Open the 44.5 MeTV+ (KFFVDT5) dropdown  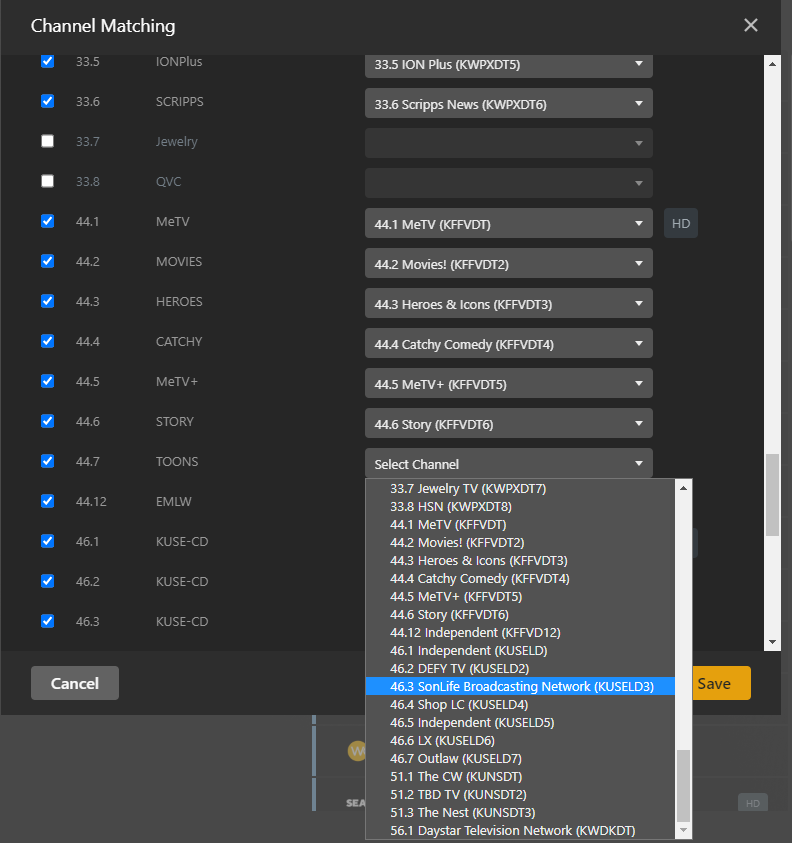[x=509, y=383]
